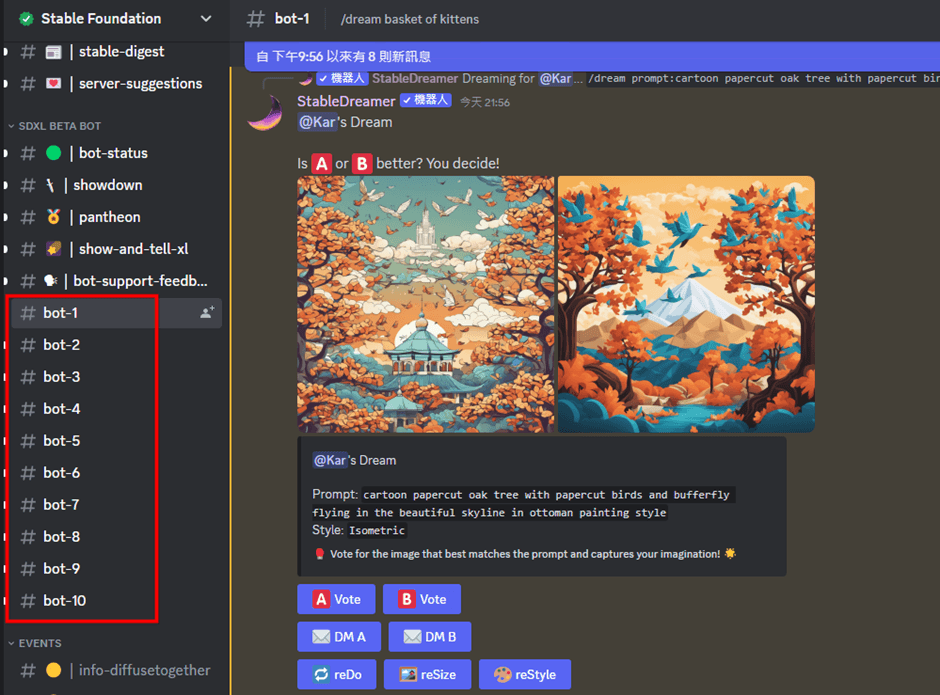Vote for image B
This screenshot has height=695, width=940.
[x=422, y=599]
